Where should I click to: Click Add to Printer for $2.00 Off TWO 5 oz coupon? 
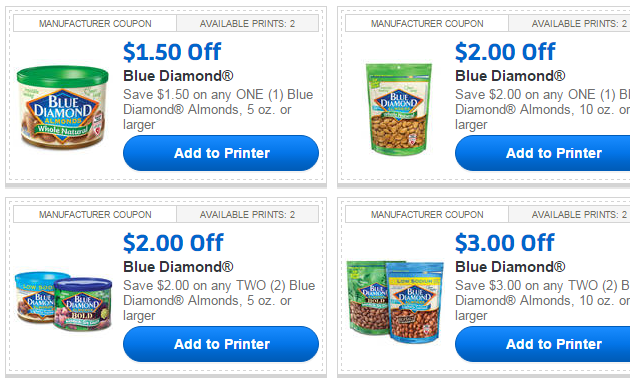[x=221, y=344]
